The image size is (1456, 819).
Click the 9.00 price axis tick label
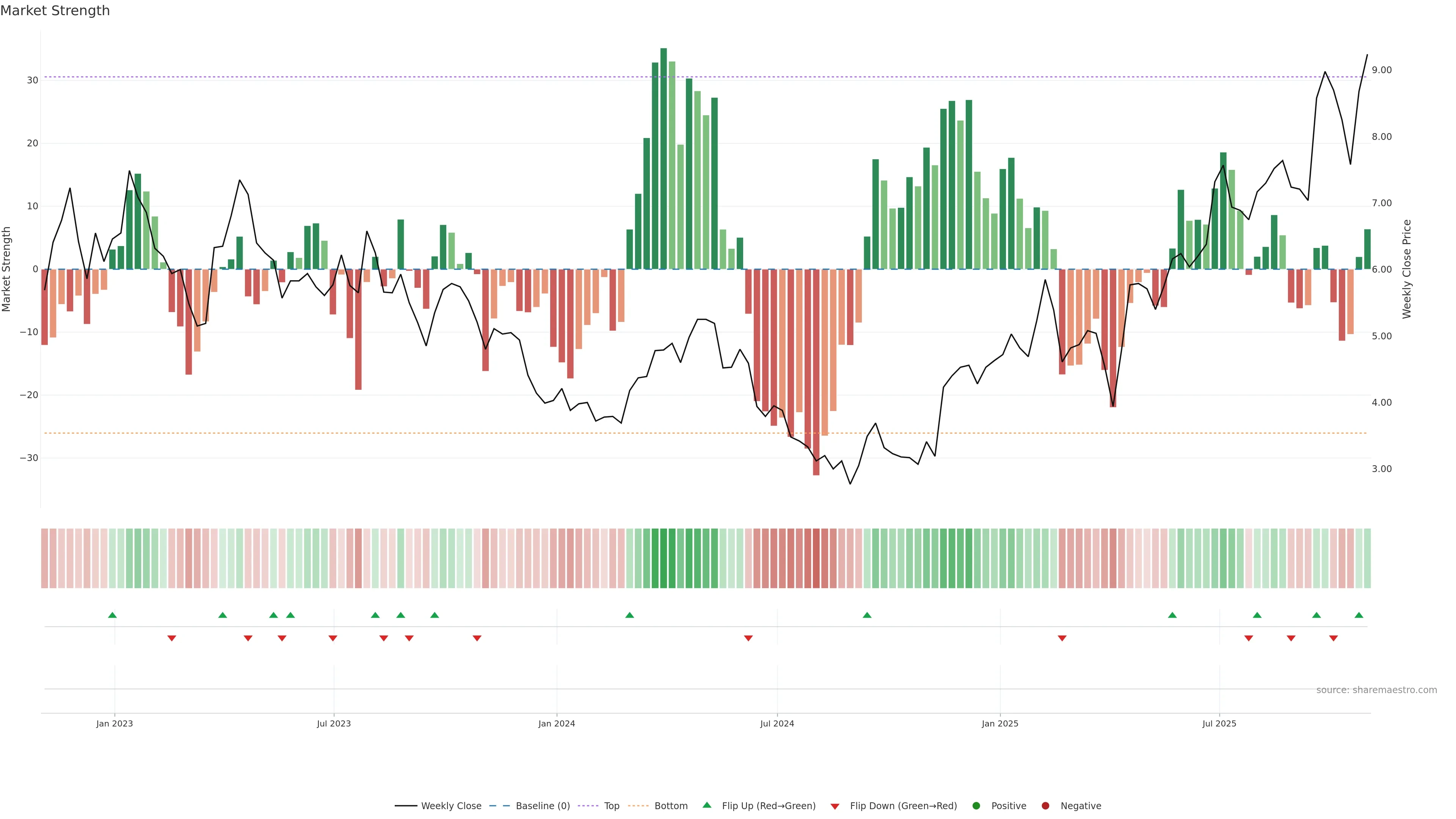click(1381, 70)
